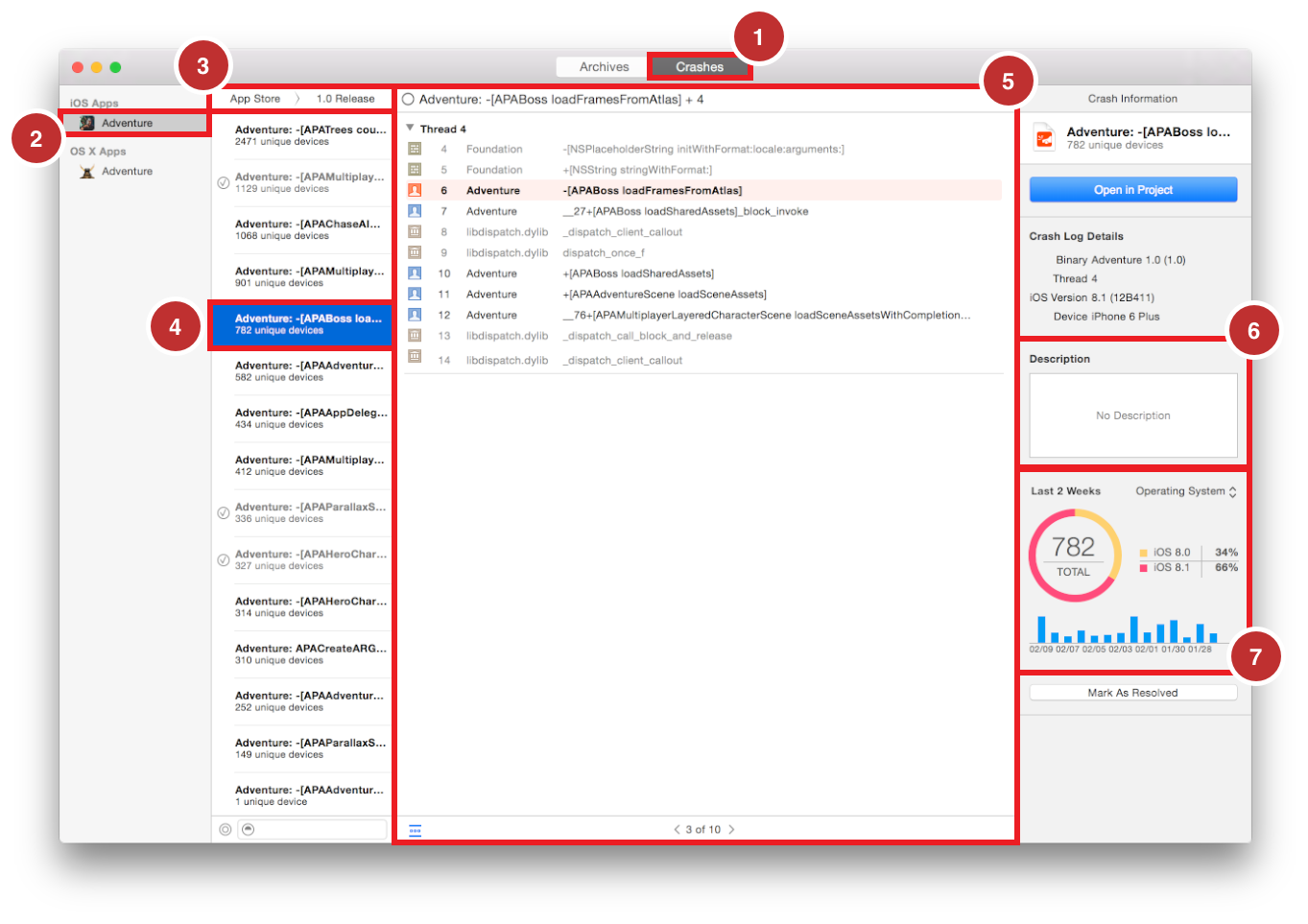
Task: Click user code icon on frame 11
Action: coord(415,294)
